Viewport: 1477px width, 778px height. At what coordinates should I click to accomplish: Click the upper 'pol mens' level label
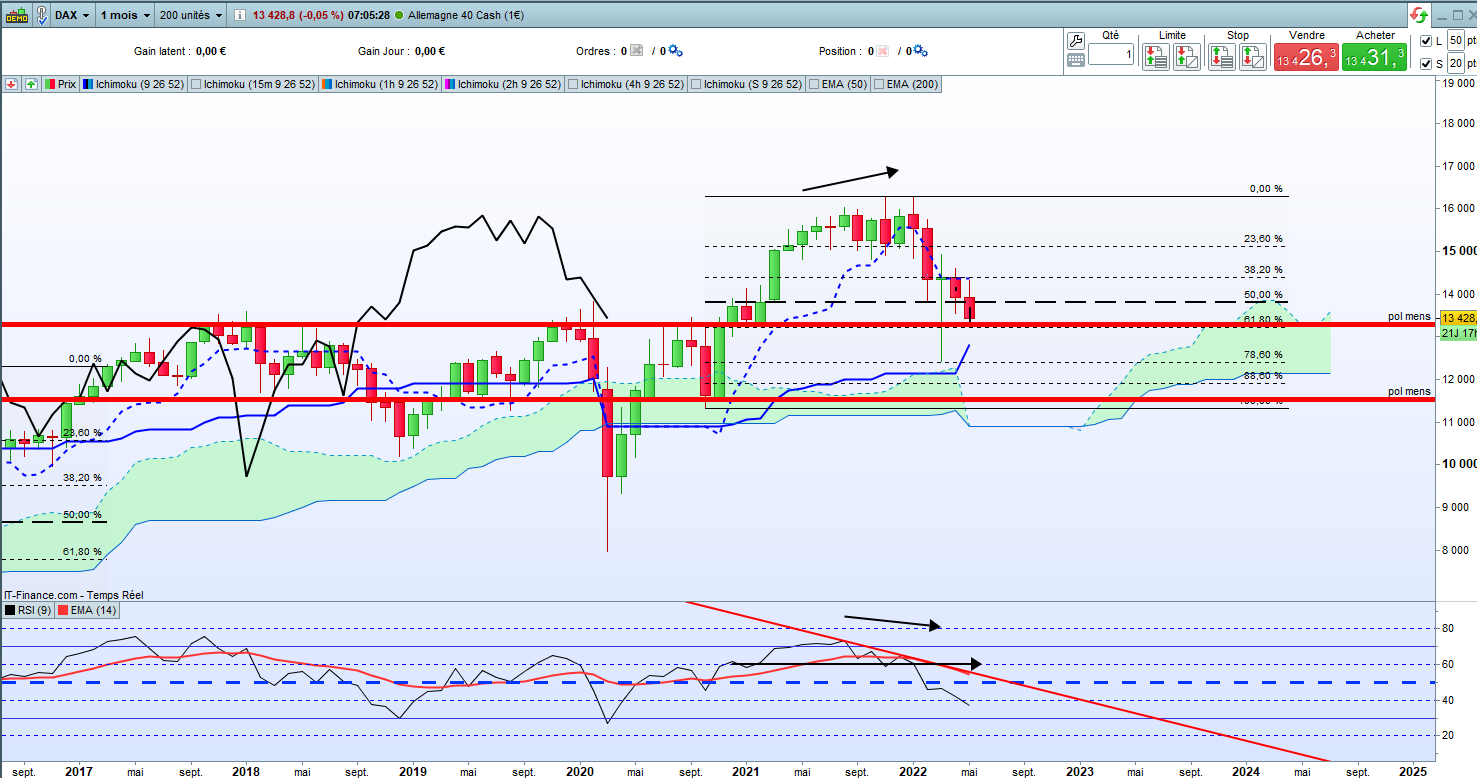click(x=1409, y=316)
